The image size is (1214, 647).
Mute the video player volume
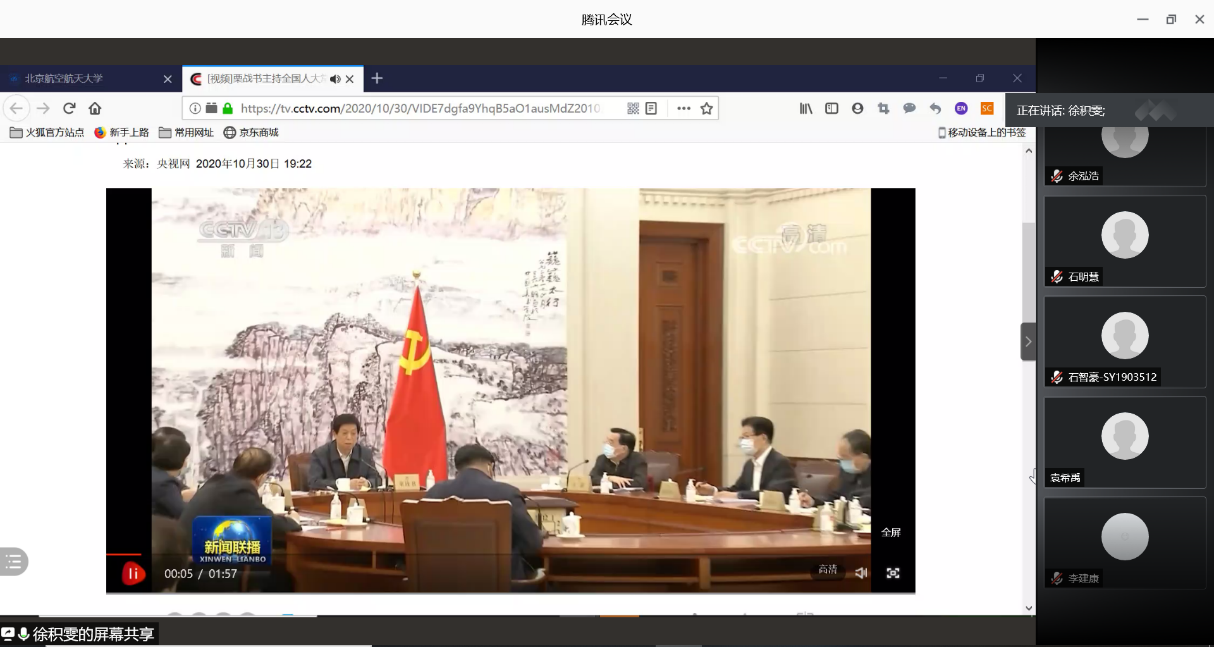(x=861, y=573)
